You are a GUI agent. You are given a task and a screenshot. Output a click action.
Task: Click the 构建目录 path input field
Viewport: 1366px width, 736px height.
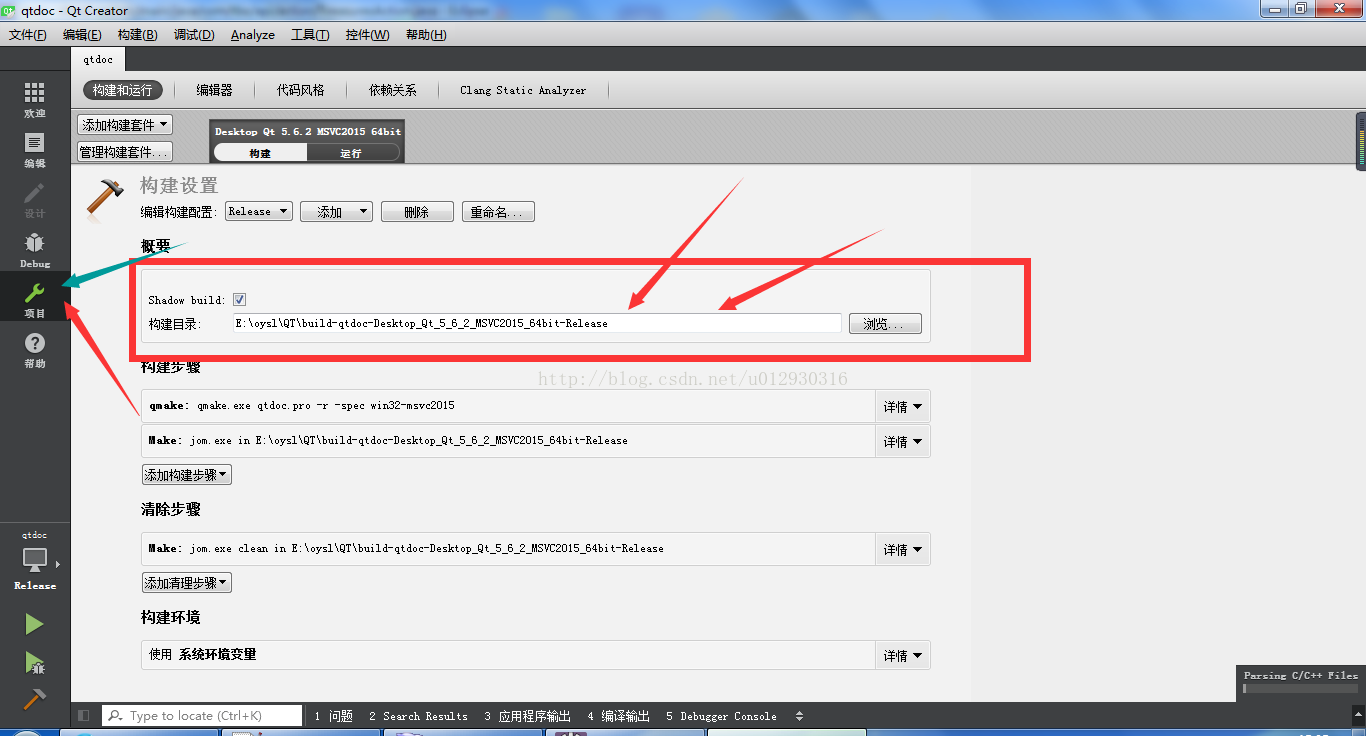536,323
